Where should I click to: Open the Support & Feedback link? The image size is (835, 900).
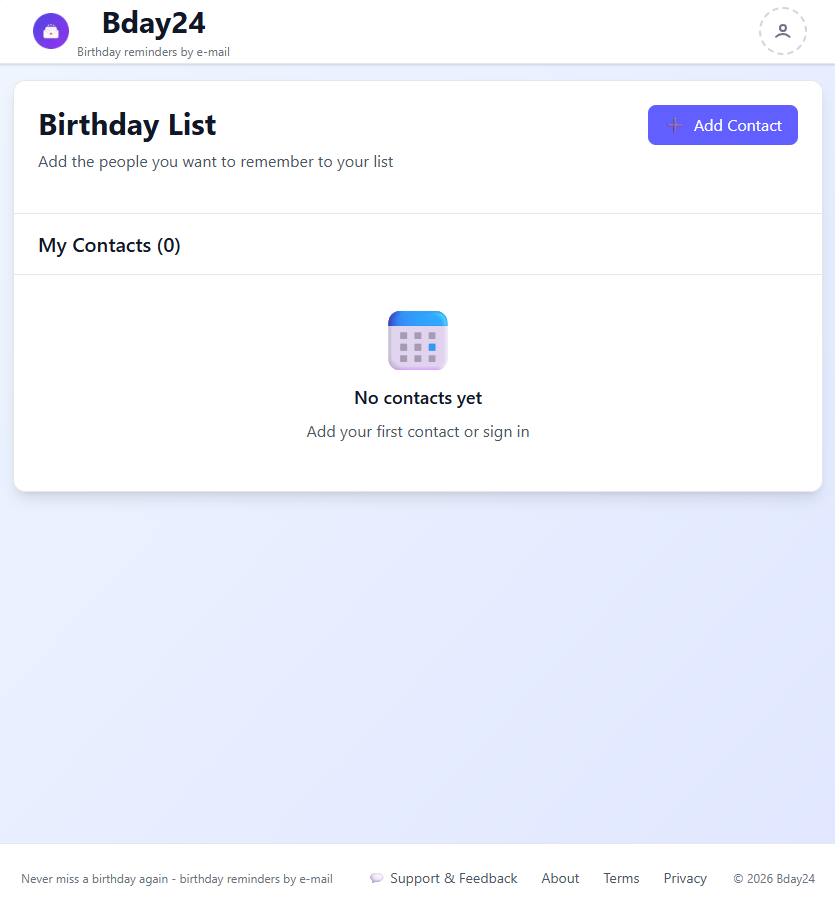click(x=454, y=878)
